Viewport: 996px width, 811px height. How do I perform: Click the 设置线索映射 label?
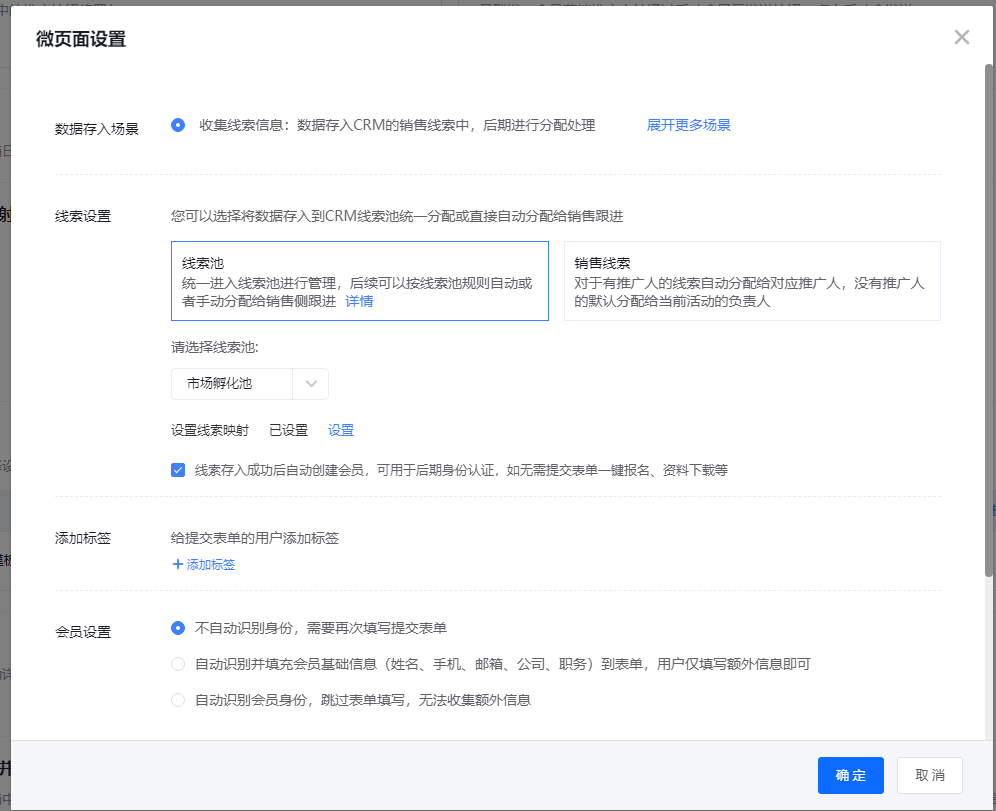[210, 430]
